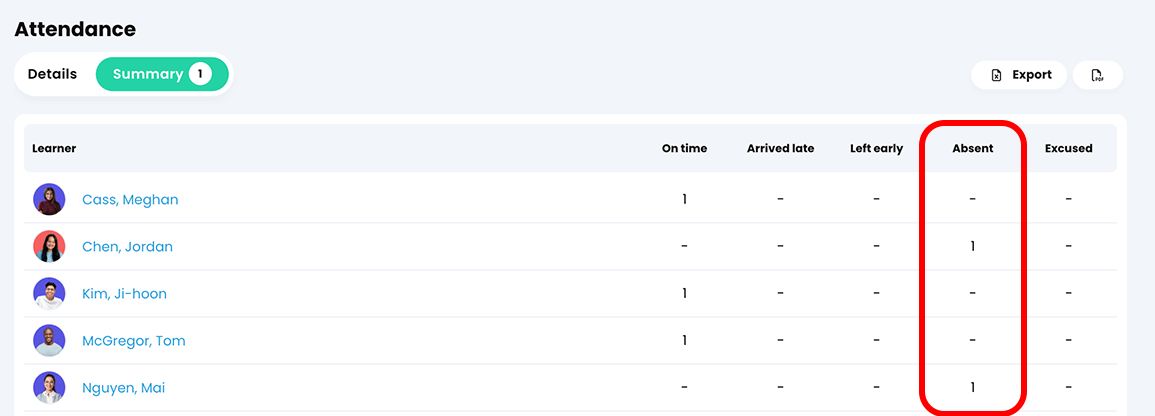This screenshot has height=416, width=1155.
Task: Click the Arrived late column header
Action: (x=780, y=148)
